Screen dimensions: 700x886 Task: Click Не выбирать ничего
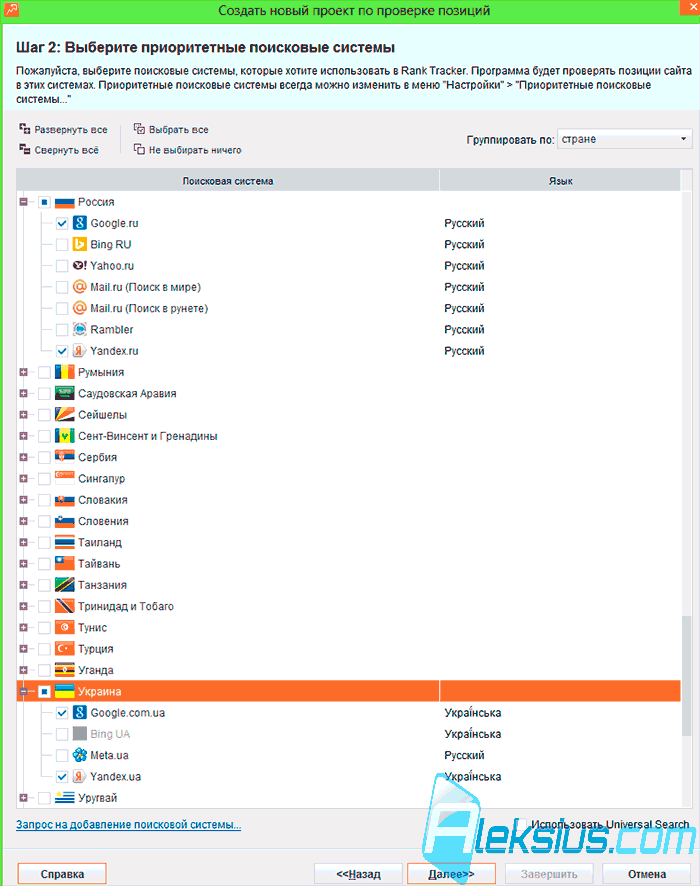click(x=188, y=150)
